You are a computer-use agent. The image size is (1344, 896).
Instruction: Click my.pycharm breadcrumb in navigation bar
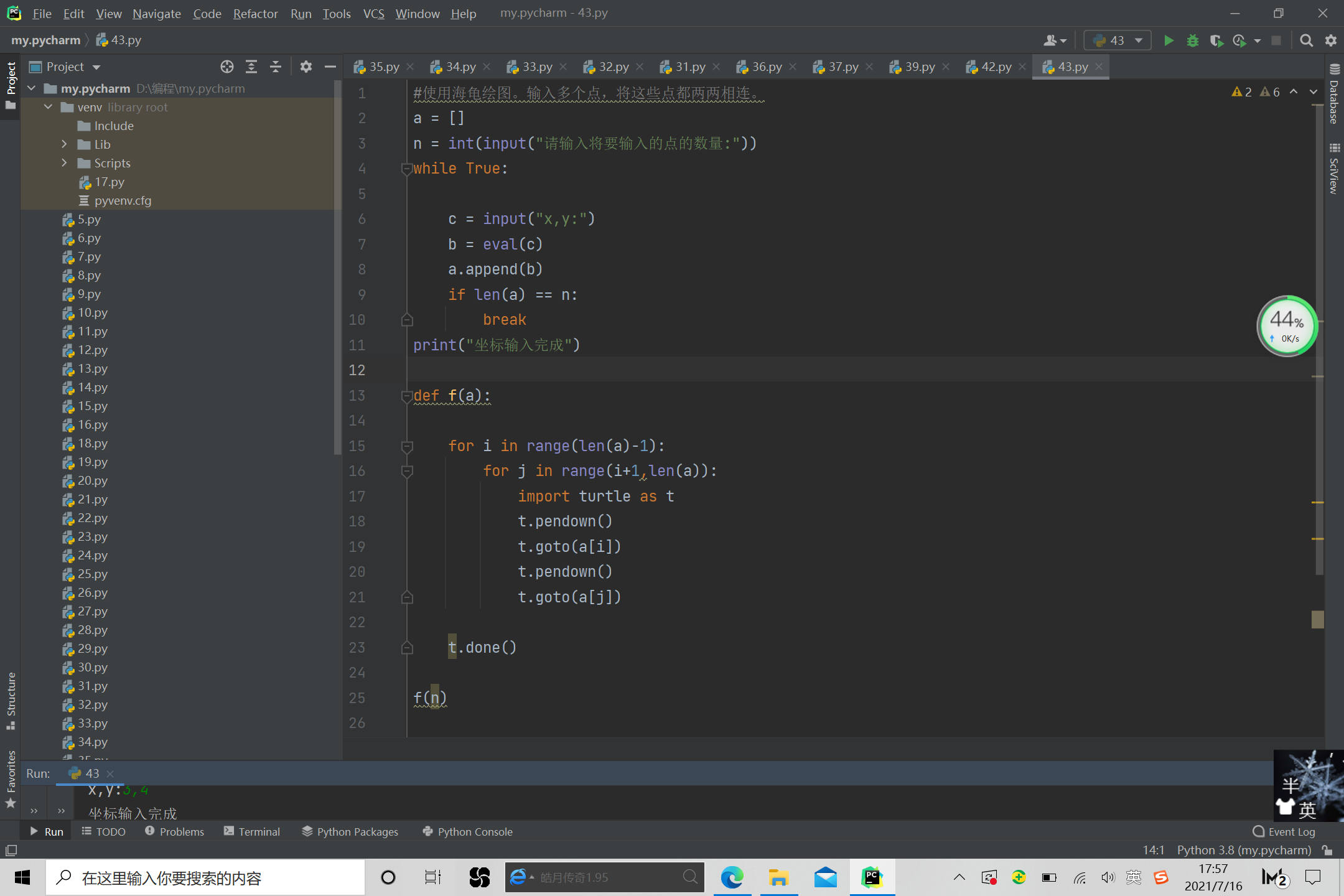[x=45, y=40]
